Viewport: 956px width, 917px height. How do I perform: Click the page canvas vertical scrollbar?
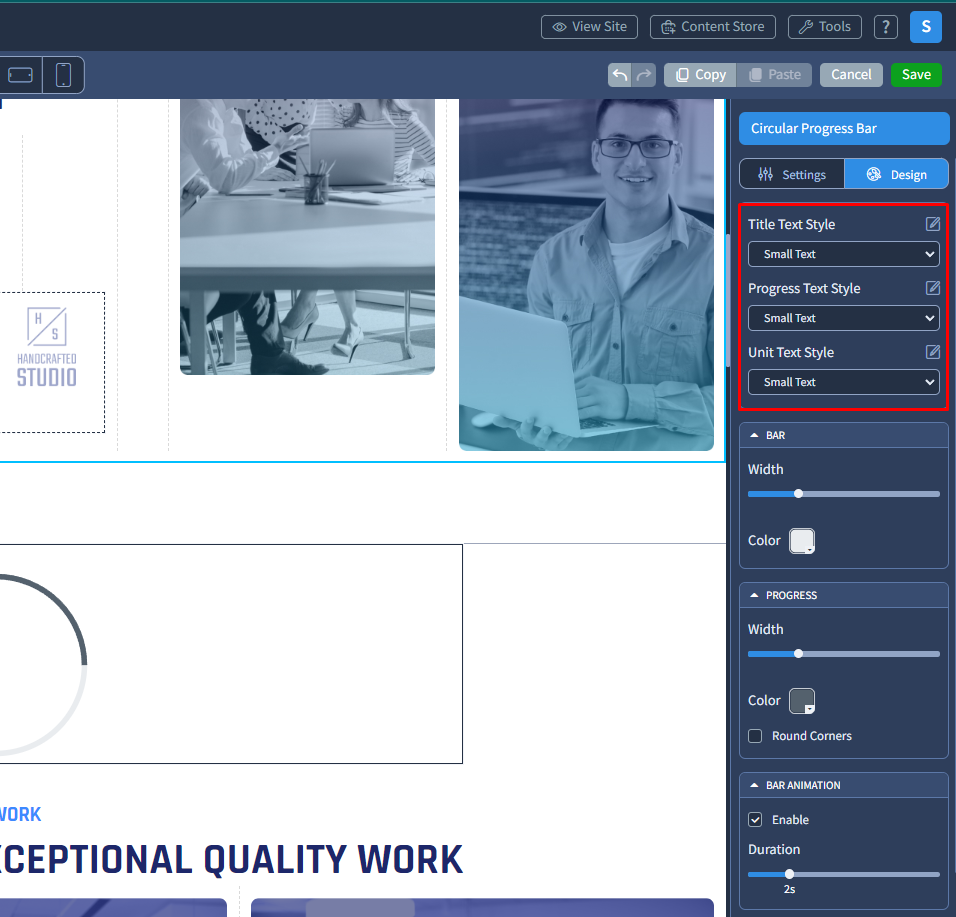click(x=728, y=299)
